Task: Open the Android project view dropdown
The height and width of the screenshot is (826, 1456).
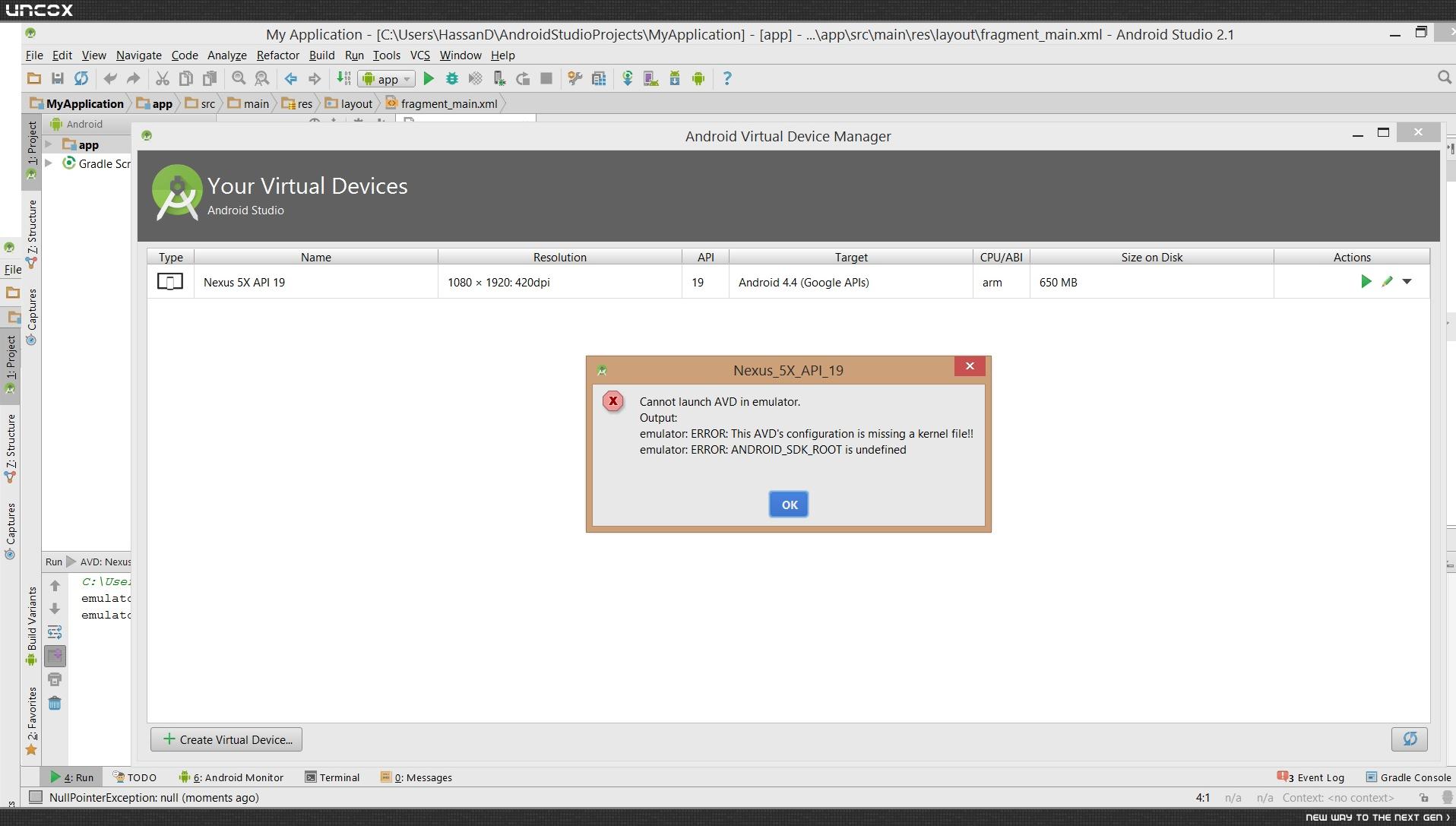Action: click(x=76, y=124)
